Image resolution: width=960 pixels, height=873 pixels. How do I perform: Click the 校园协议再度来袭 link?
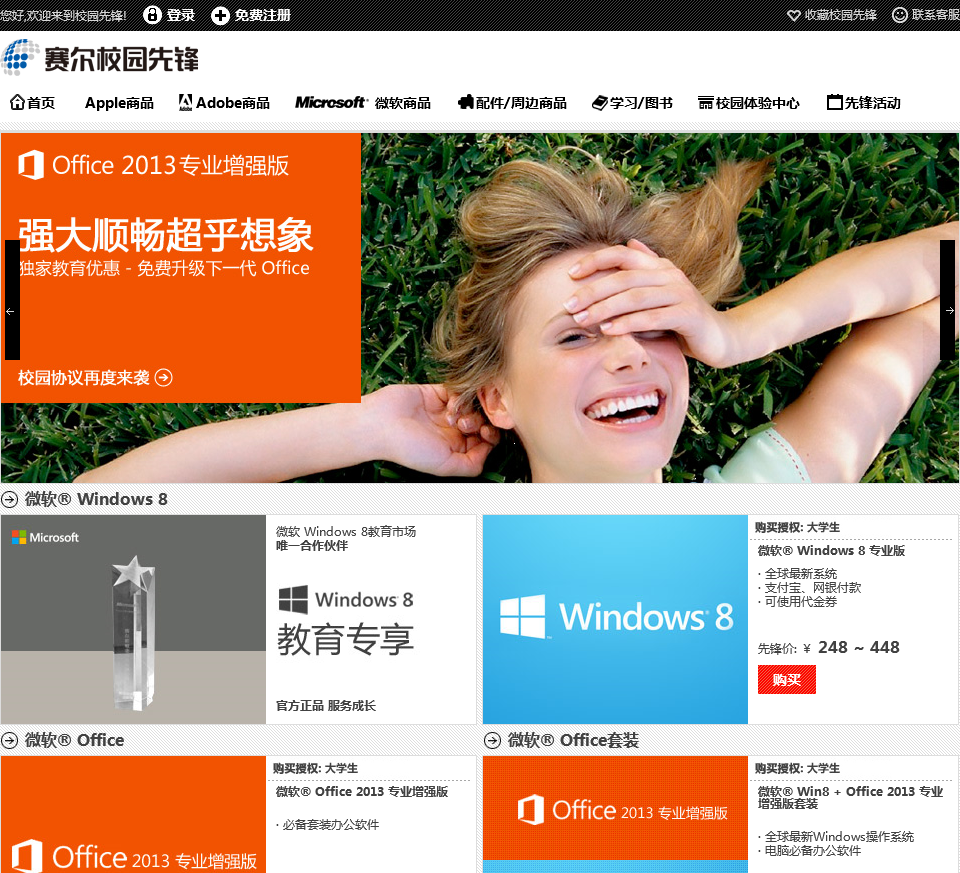click(84, 378)
